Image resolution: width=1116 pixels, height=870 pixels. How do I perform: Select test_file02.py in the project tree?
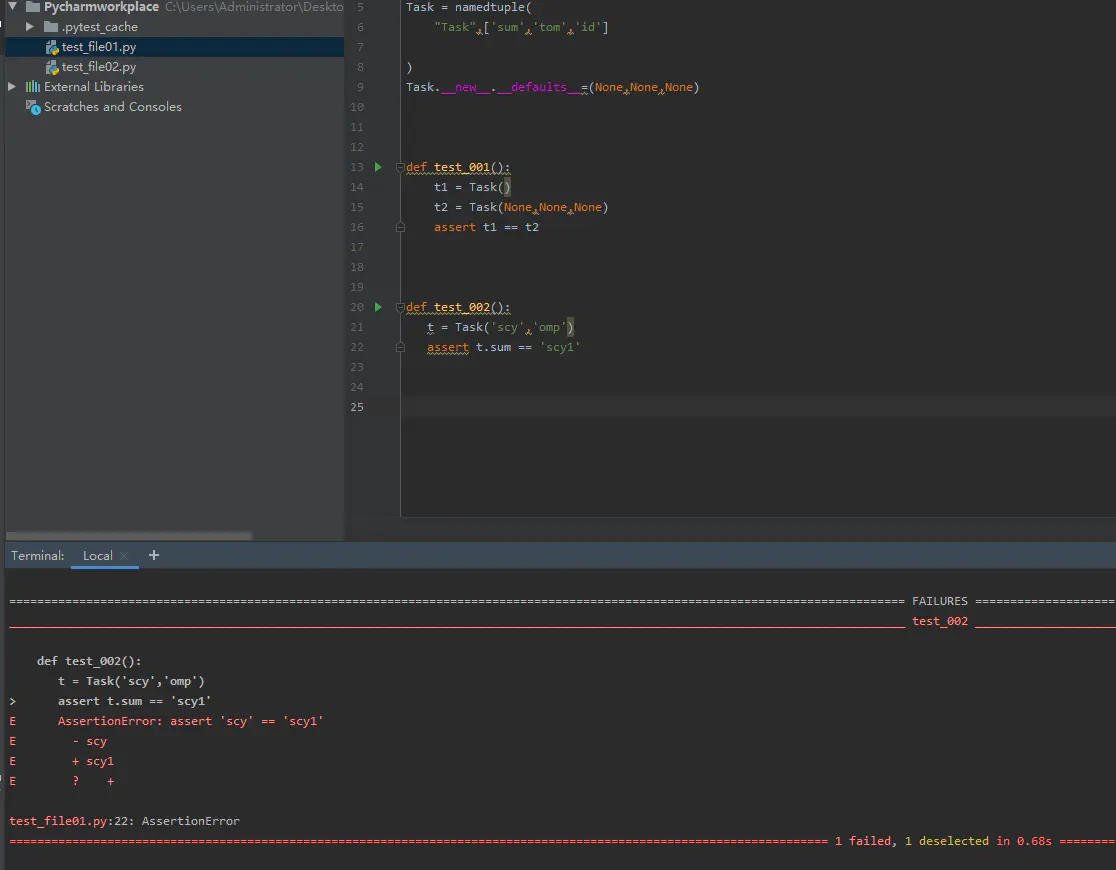tap(174, 67)
